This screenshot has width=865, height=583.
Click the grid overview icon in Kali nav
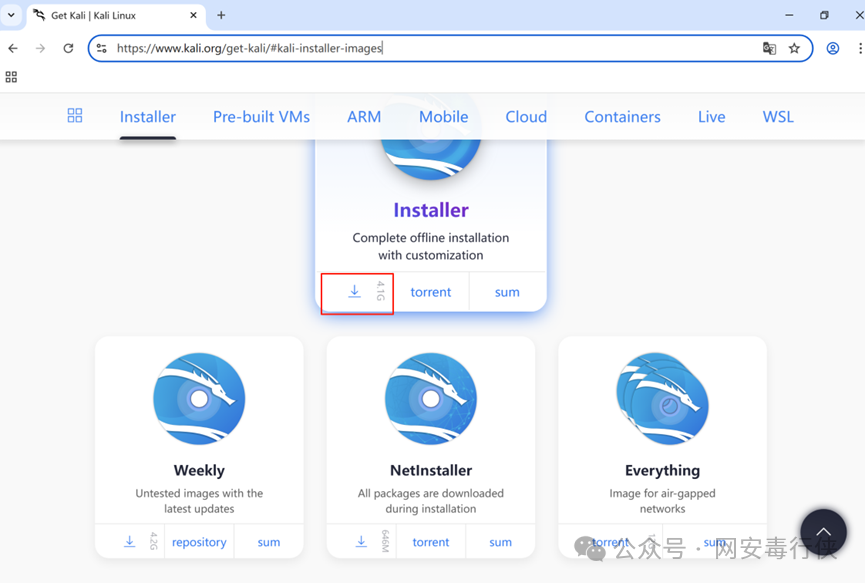coord(74,115)
